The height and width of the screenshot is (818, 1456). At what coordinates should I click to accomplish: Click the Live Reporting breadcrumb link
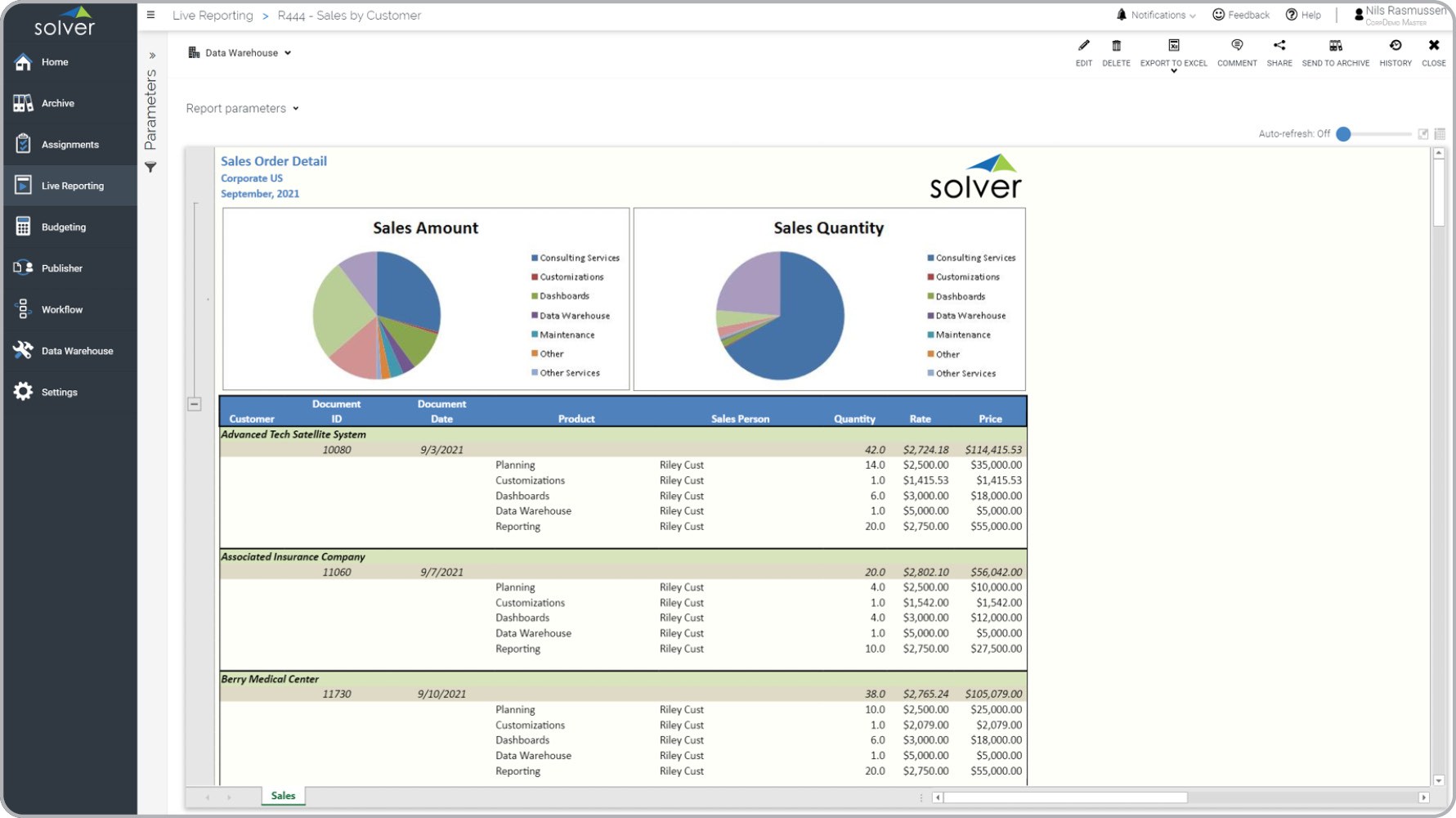click(x=213, y=16)
